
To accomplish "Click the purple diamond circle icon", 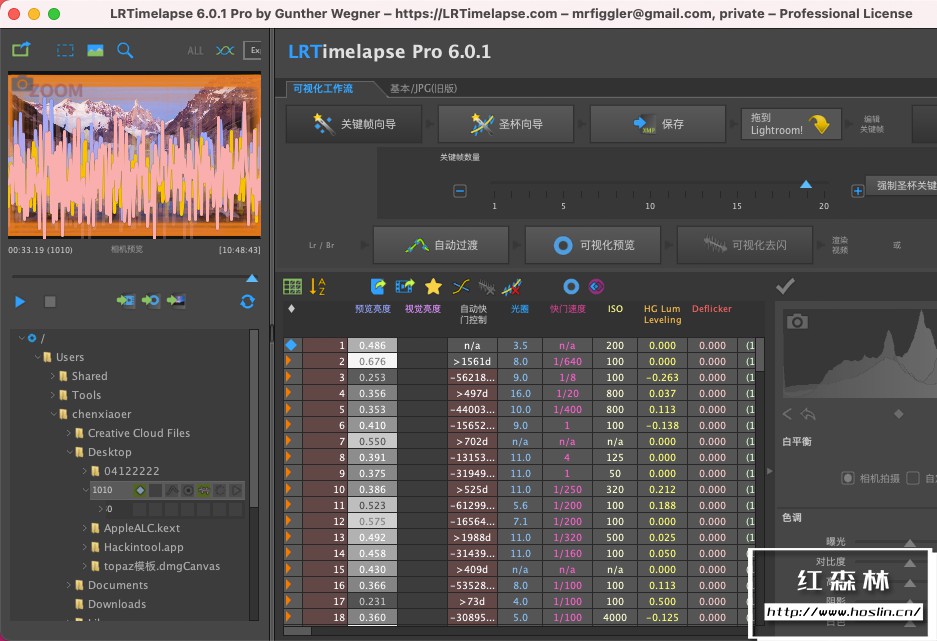I will click(x=596, y=287).
